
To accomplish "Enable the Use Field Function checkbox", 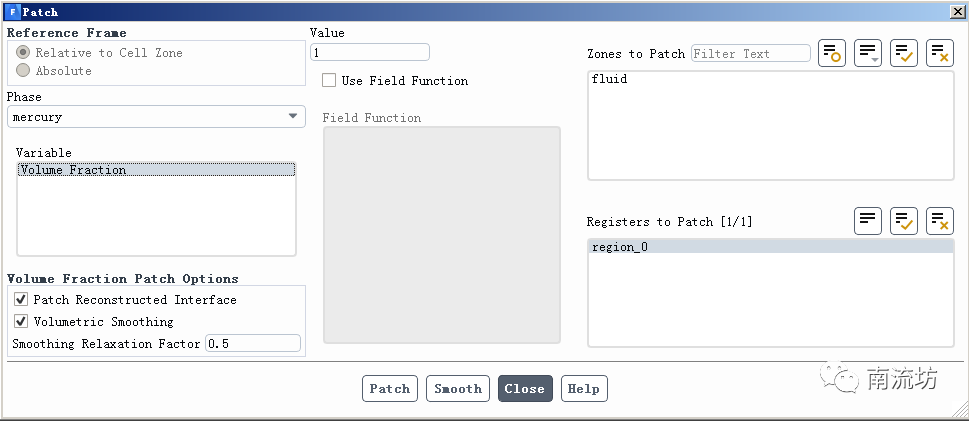I will [x=329, y=81].
